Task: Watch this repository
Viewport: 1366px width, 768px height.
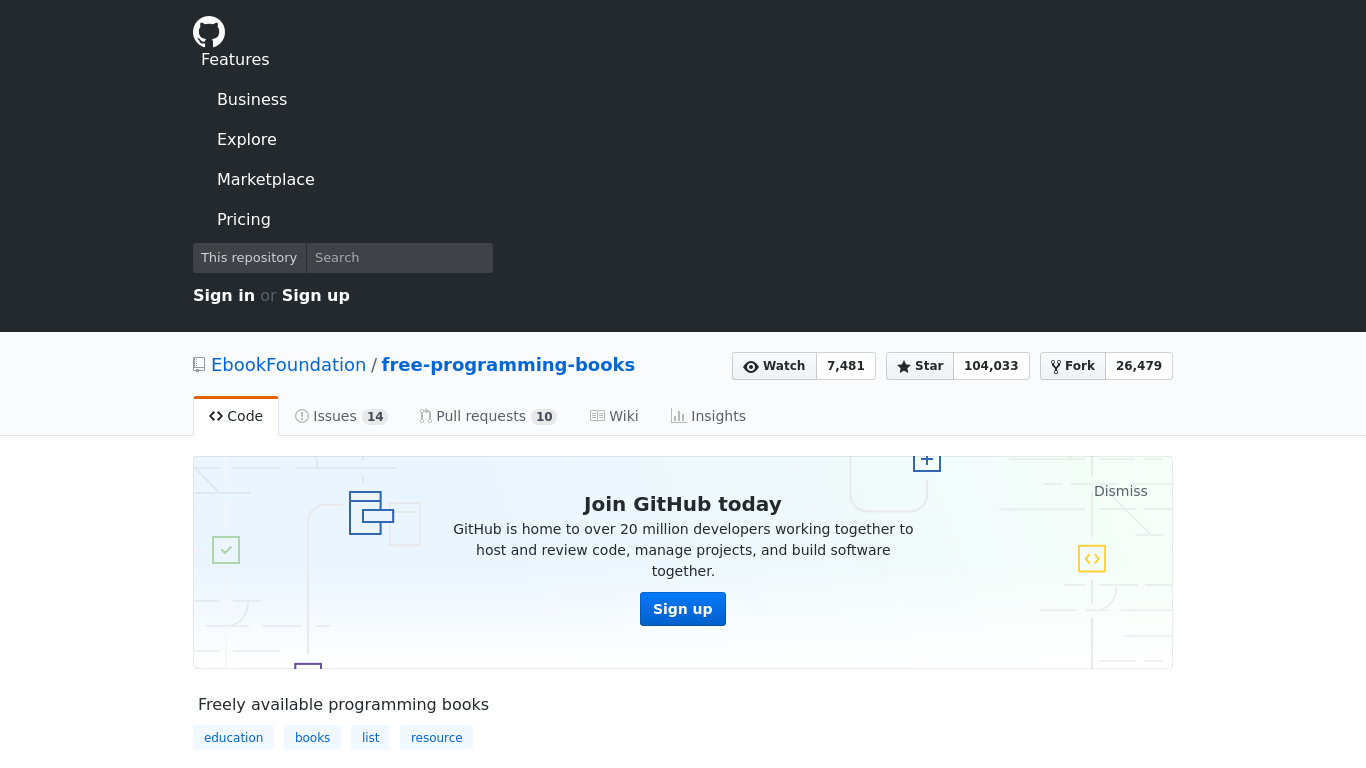Action: [775, 366]
